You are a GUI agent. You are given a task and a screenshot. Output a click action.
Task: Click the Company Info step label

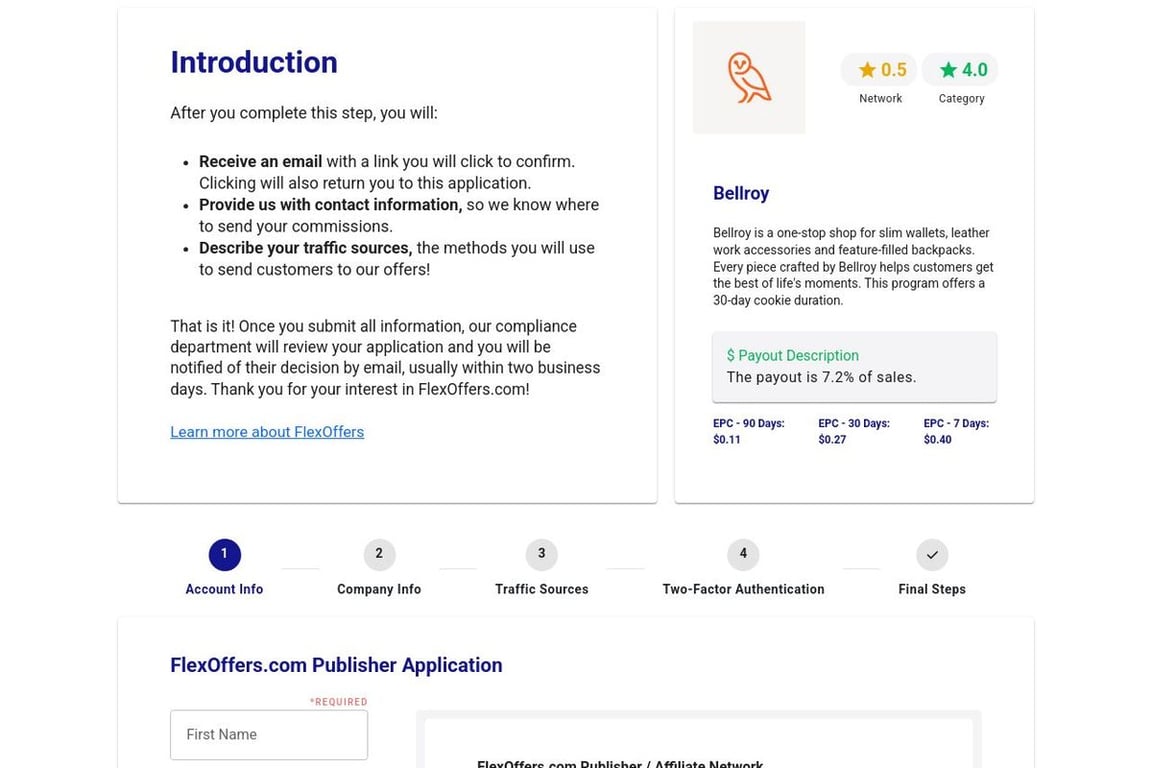click(379, 589)
